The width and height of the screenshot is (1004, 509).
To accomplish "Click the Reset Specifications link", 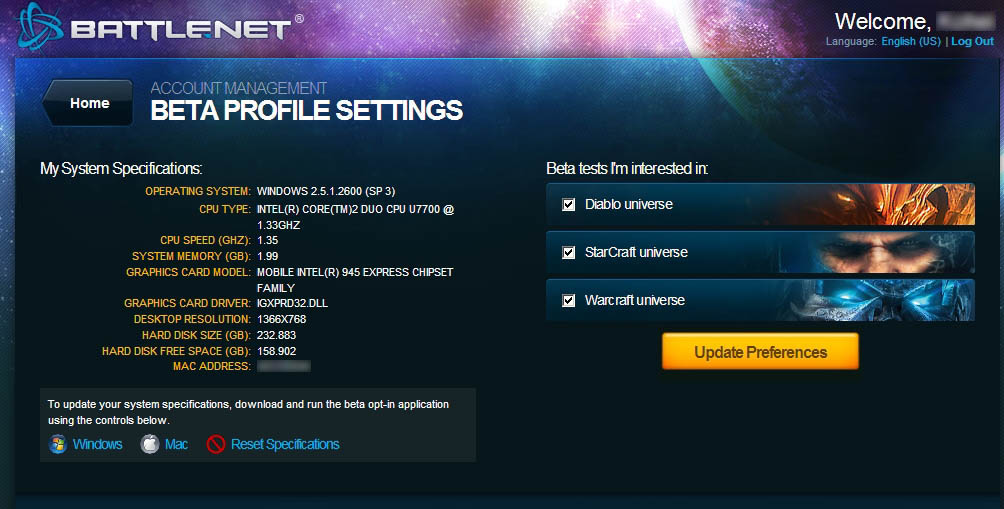I will (x=285, y=444).
